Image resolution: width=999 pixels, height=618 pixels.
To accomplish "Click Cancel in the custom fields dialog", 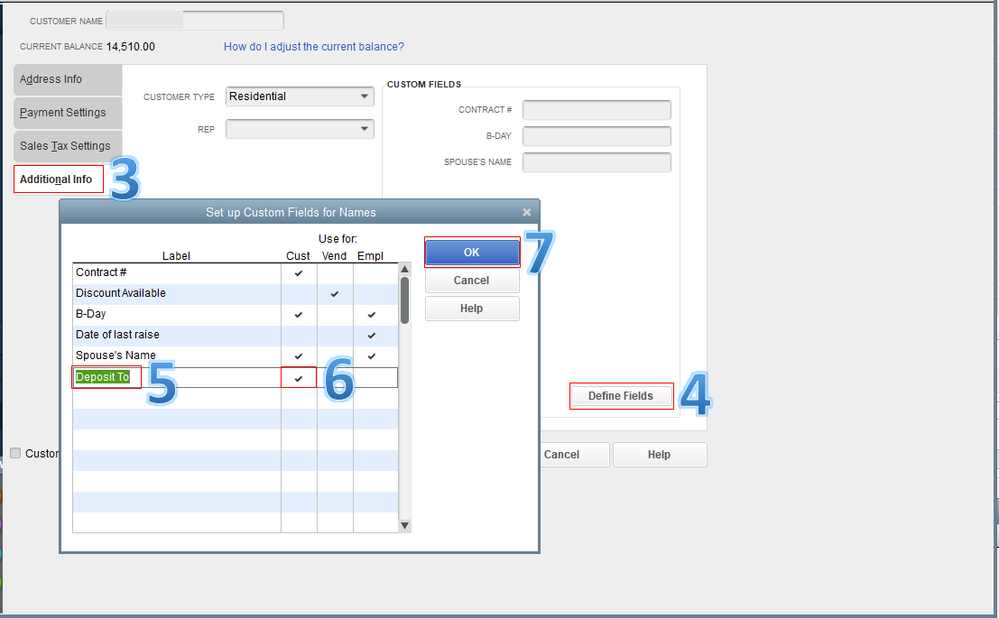I will point(472,280).
